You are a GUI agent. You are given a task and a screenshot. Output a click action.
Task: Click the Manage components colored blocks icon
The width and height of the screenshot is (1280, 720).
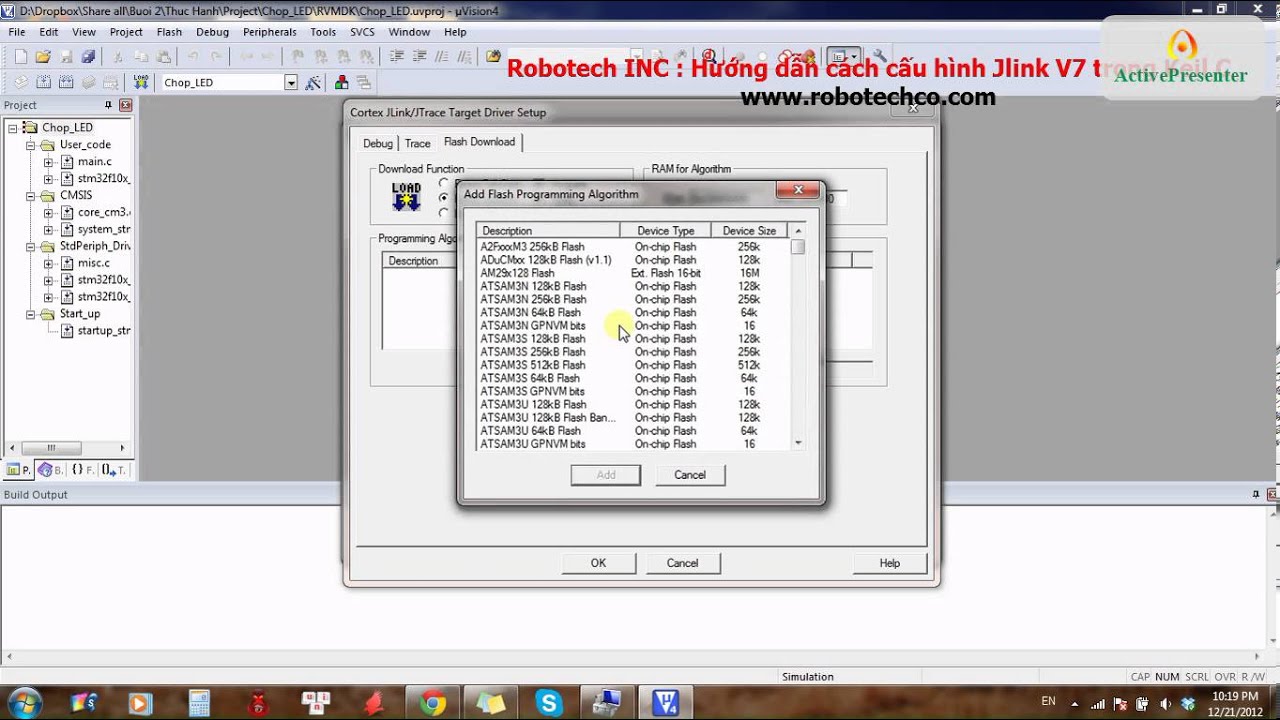[x=342, y=82]
